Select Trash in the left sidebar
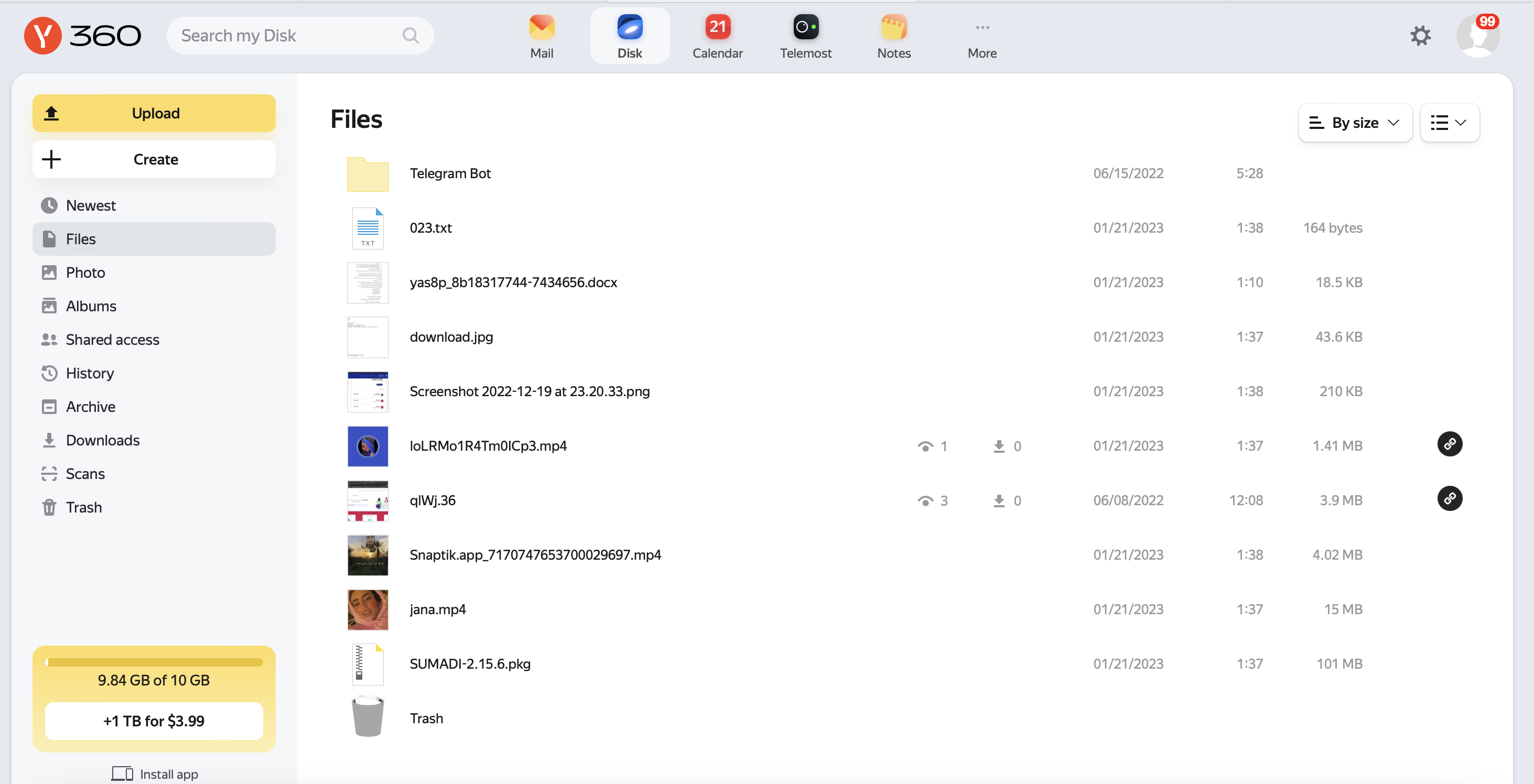This screenshot has width=1534, height=784. (83, 507)
